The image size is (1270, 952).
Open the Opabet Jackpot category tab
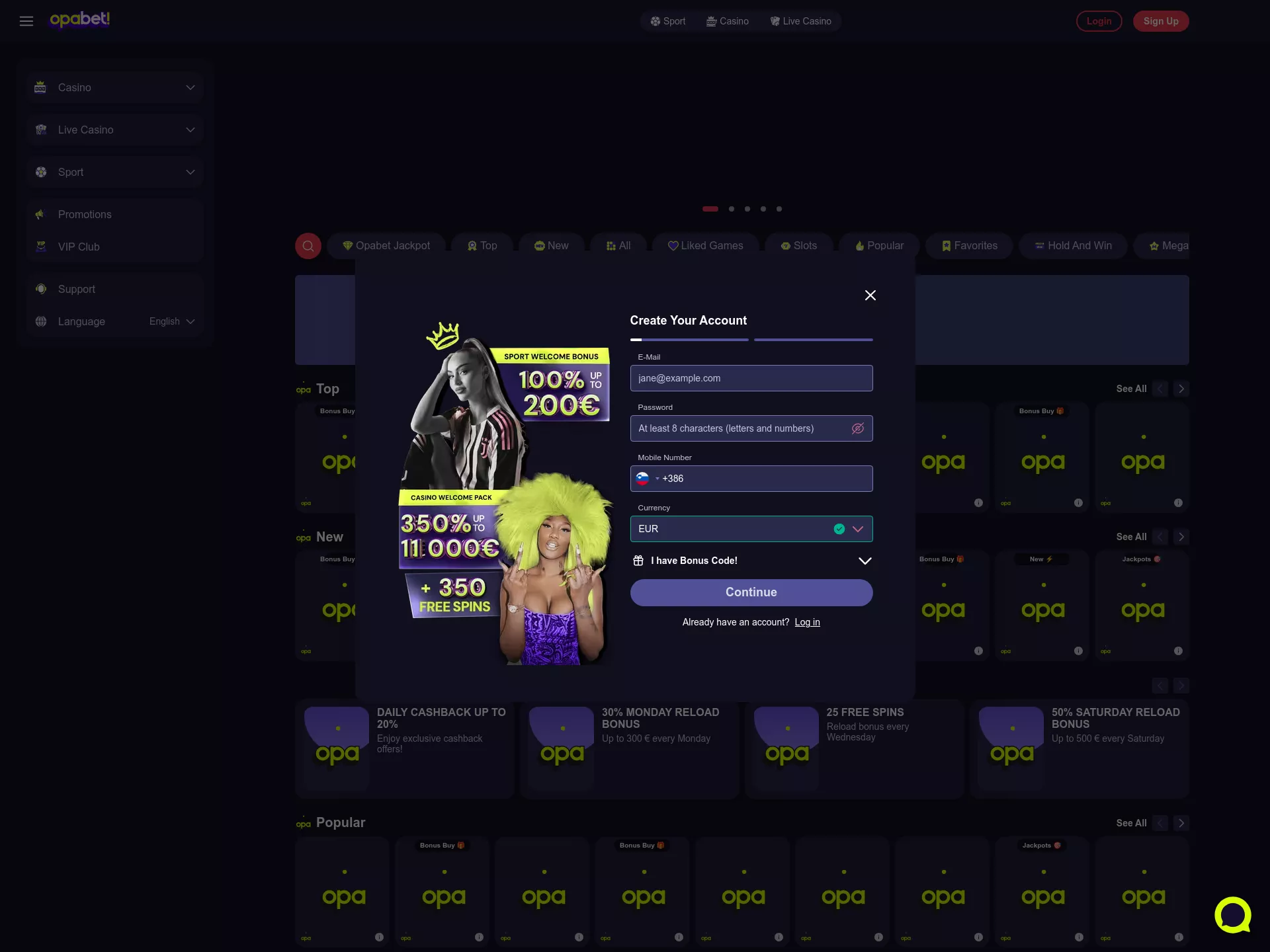[x=386, y=246]
